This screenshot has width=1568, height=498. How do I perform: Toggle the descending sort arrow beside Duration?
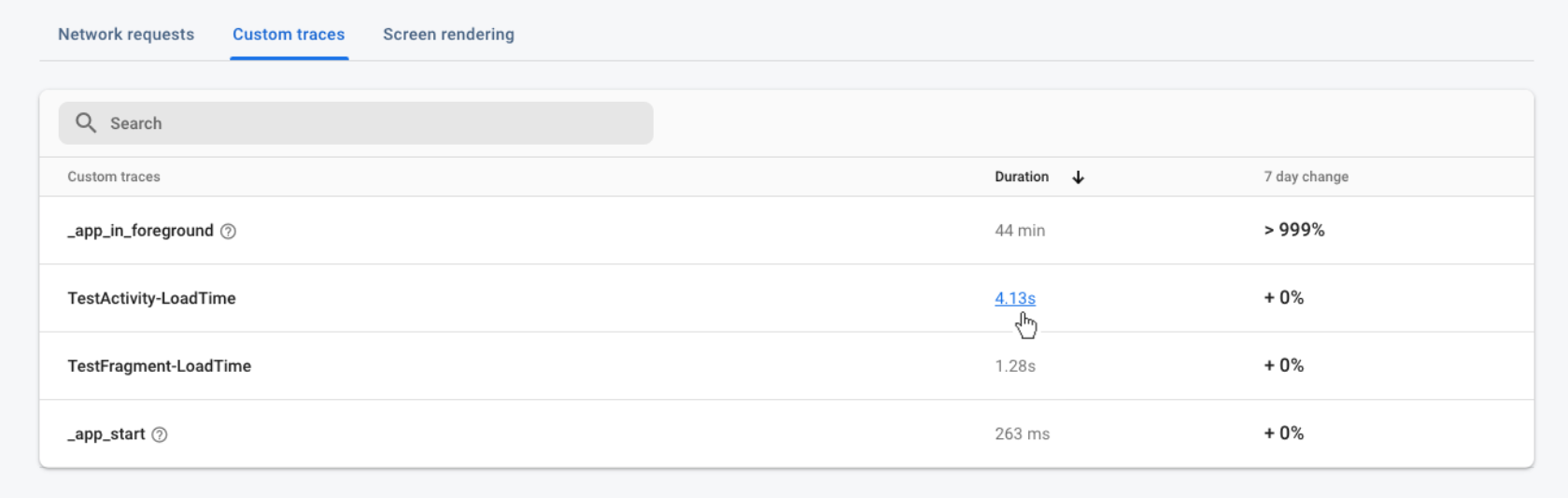click(x=1078, y=178)
